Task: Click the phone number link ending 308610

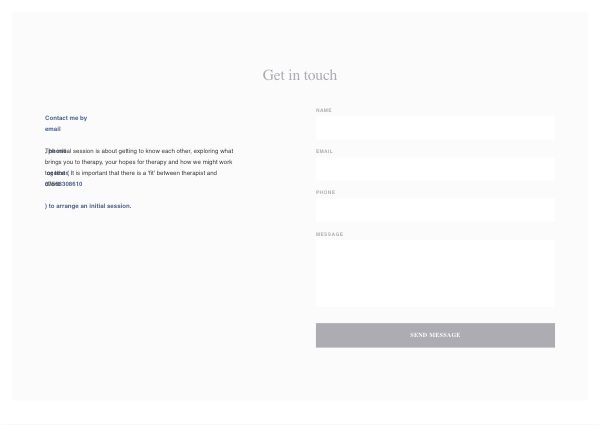Action: (x=68, y=184)
